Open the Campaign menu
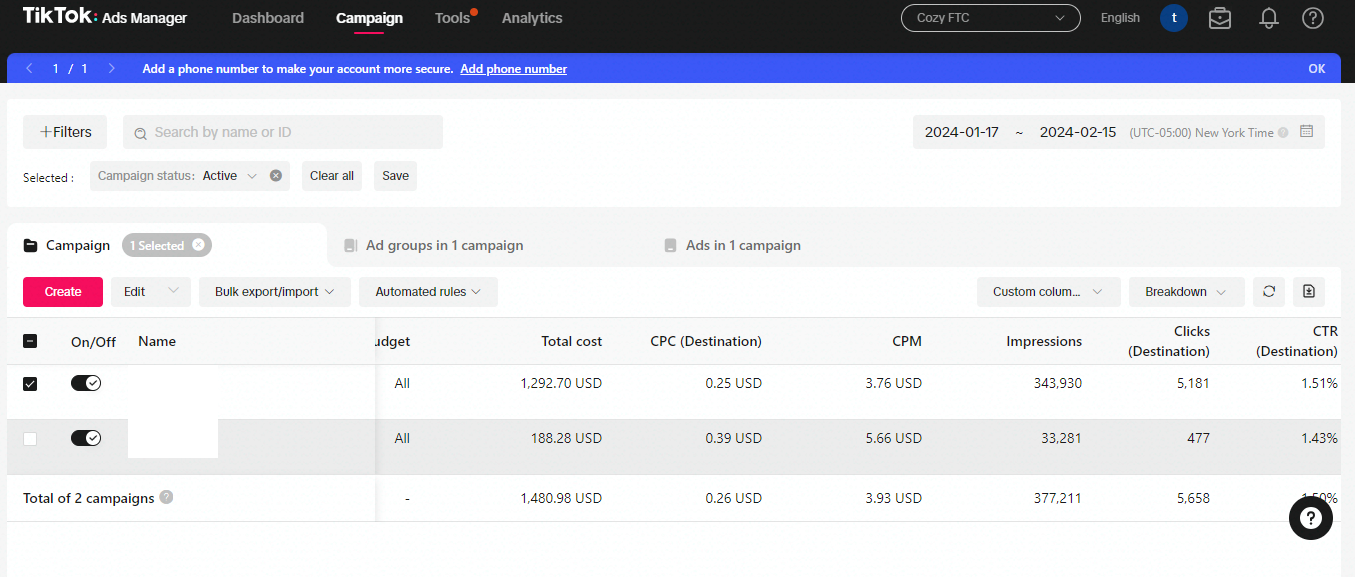This screenshot has height=577, width=1355. (369, 18)
